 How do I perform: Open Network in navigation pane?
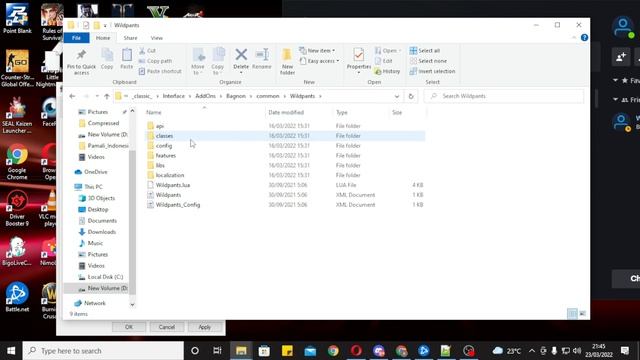click(x=95, y=303)
